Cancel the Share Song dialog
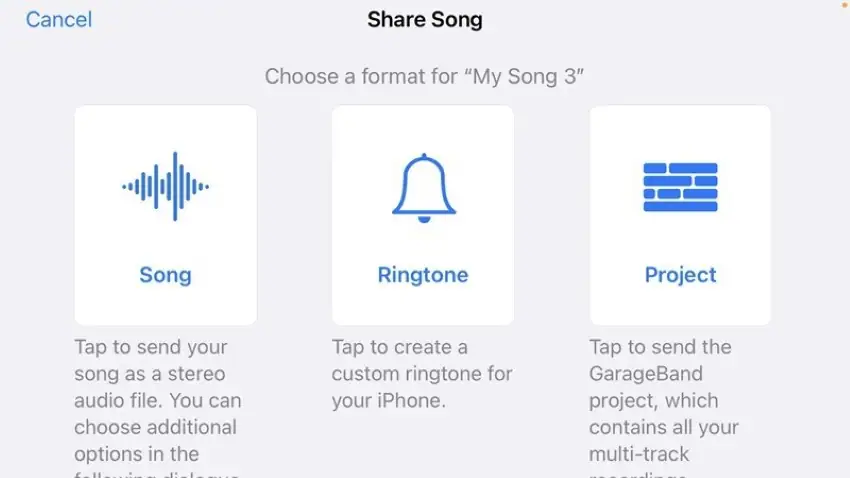This screenshot has height=478, width=850. click(x=58, y=19)
